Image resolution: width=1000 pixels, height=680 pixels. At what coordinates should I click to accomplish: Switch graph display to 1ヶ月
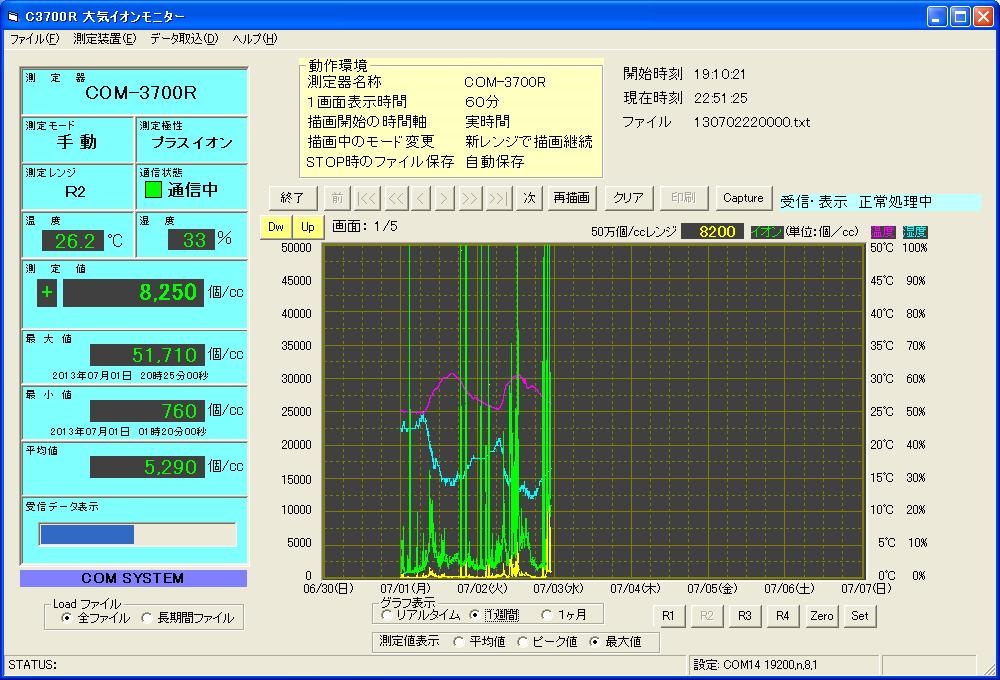point(548,615)
